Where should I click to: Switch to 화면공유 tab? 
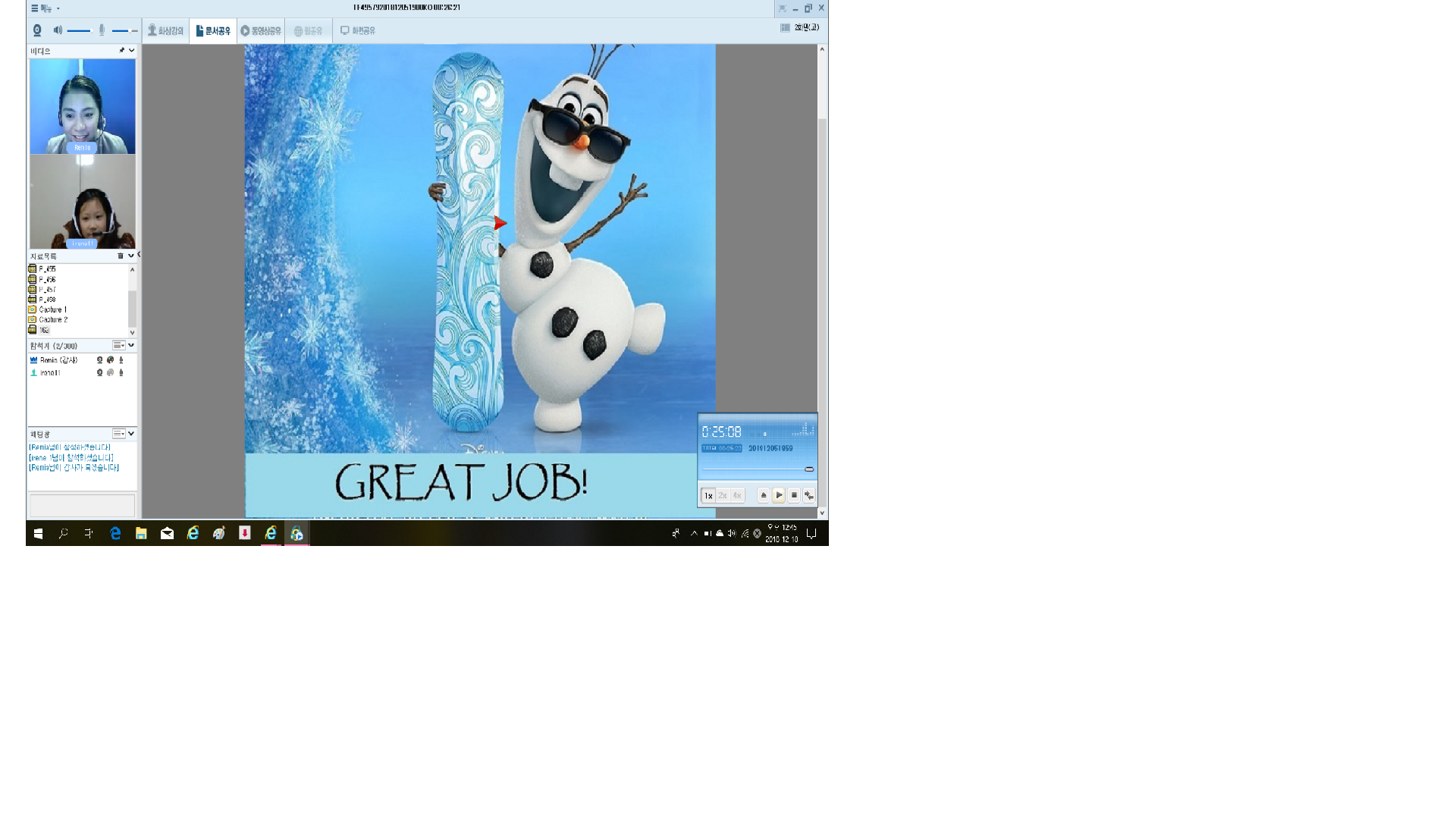(357, 31)
